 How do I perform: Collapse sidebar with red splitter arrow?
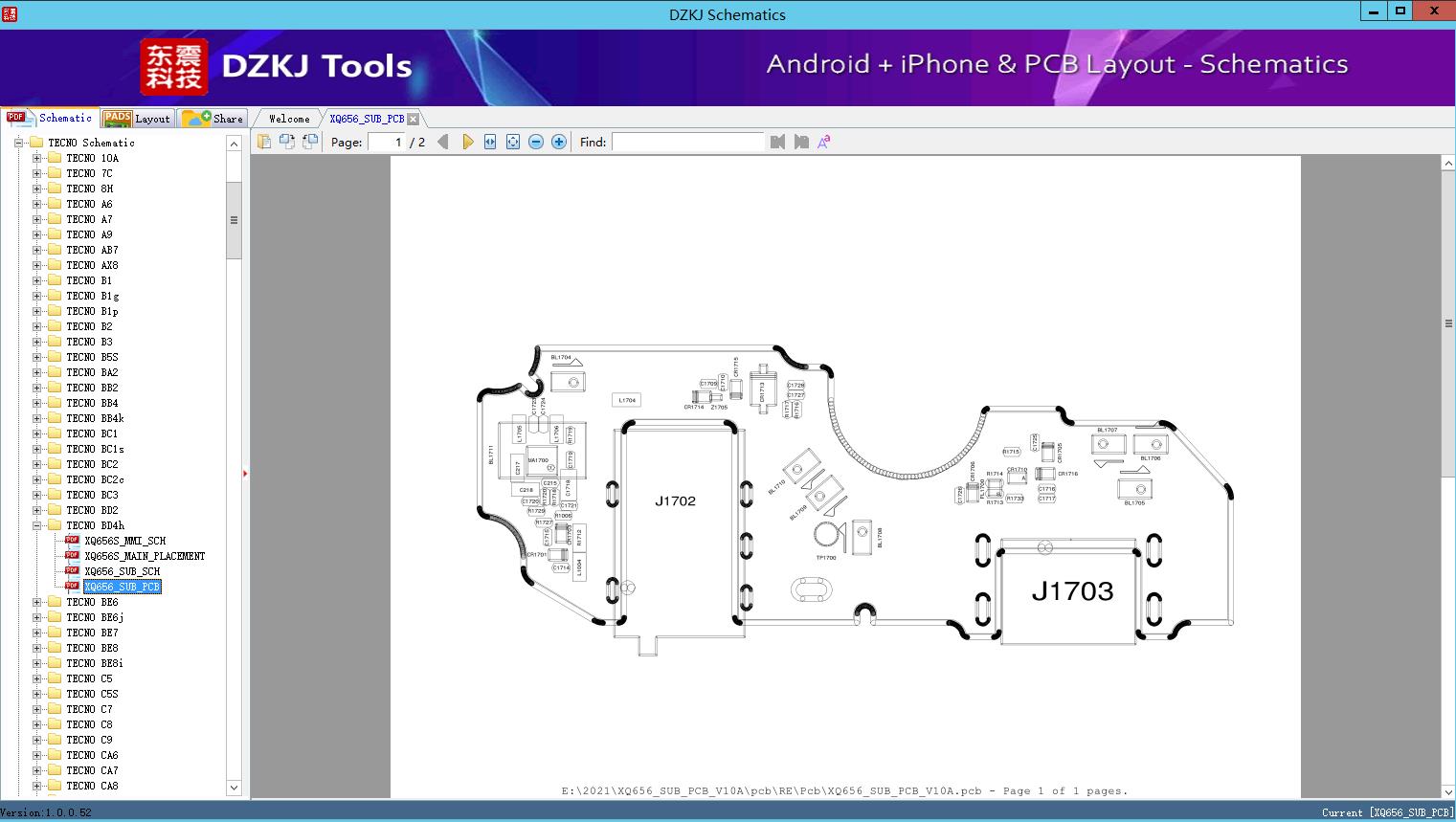[245, 474]
